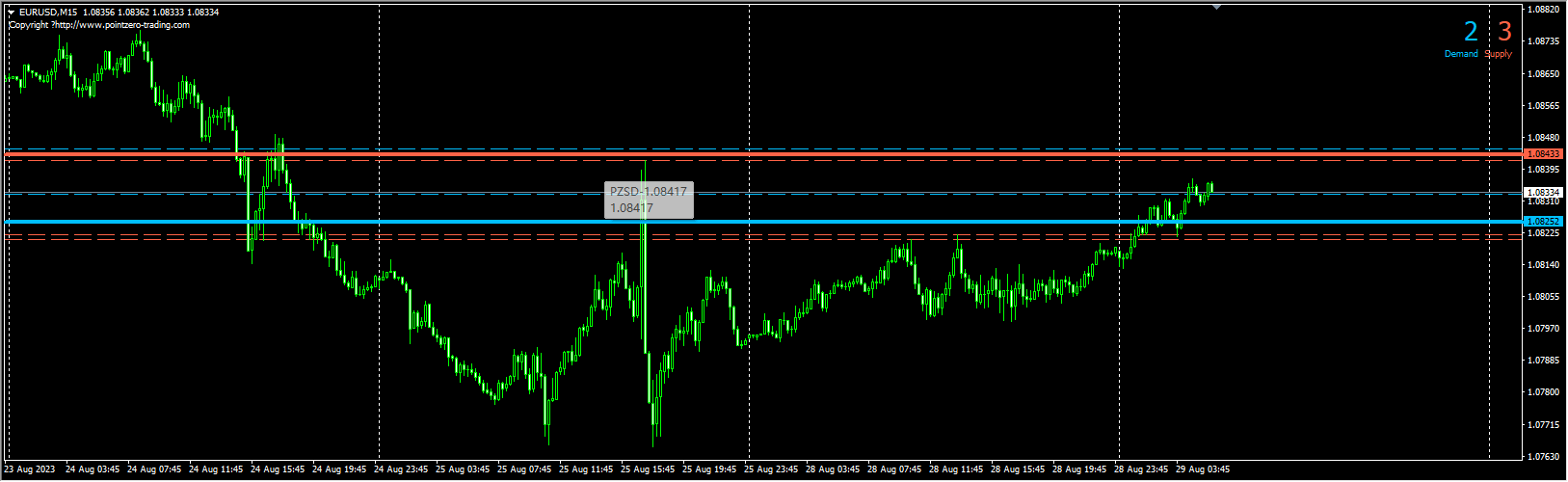Click the 1.07970 price axis label
The width and height of the screenshot is (1568, 482).
[x=1545, y=329]
